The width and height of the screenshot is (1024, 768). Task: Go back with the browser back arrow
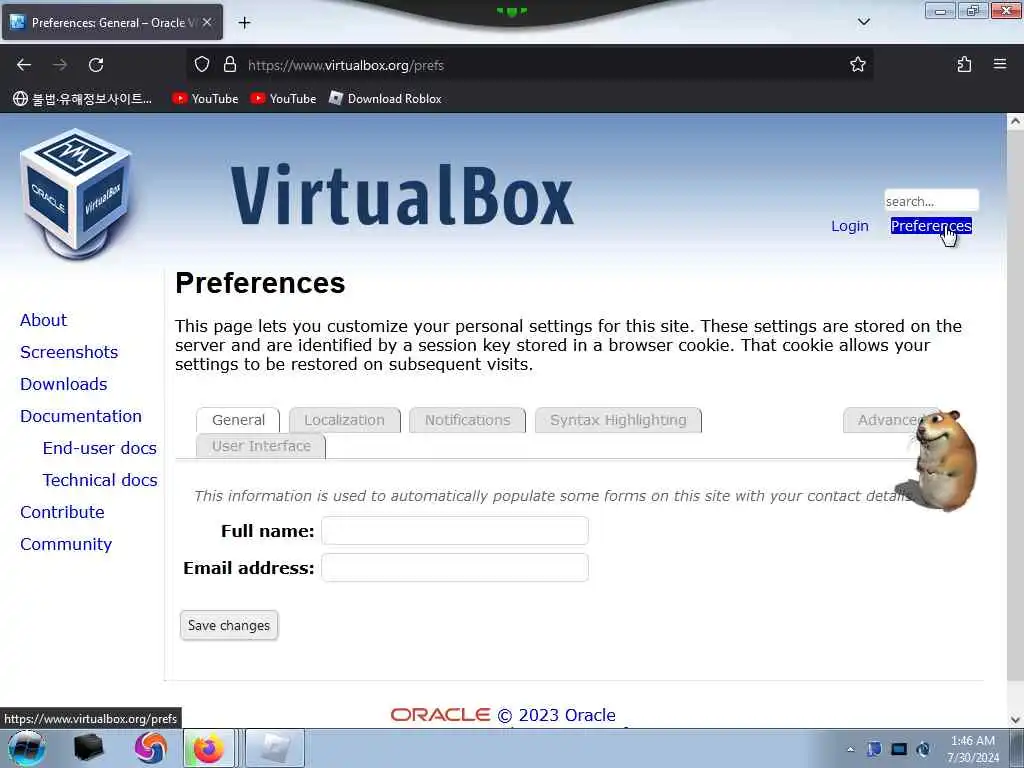pyautogui.click(x=24, y=65)
